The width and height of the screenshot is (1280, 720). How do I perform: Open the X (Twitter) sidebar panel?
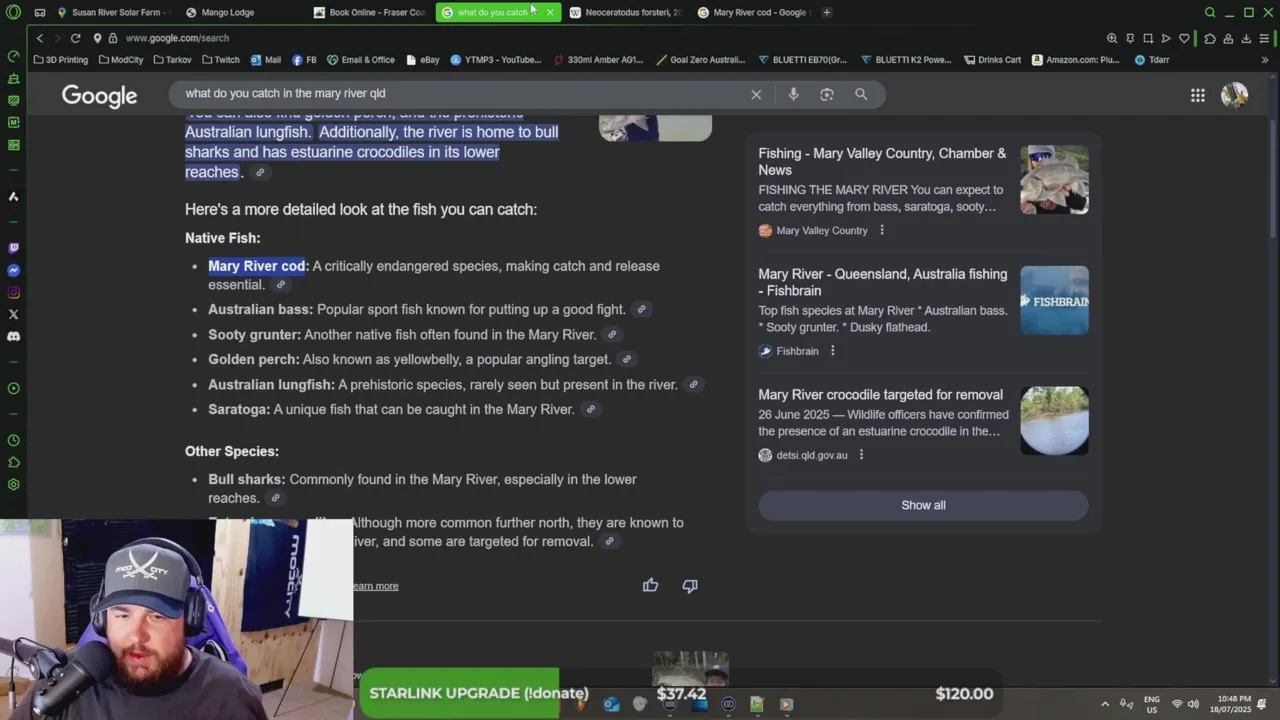point(13,314)
